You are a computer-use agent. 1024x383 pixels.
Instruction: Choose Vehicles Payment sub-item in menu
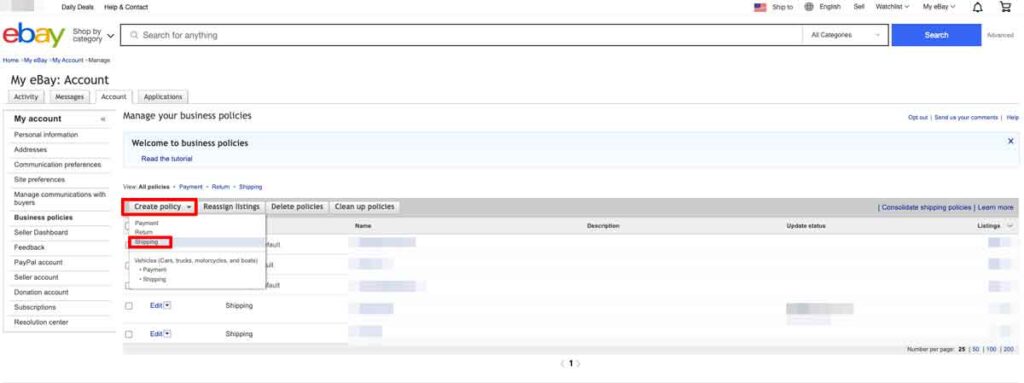[x=154, y=270]
